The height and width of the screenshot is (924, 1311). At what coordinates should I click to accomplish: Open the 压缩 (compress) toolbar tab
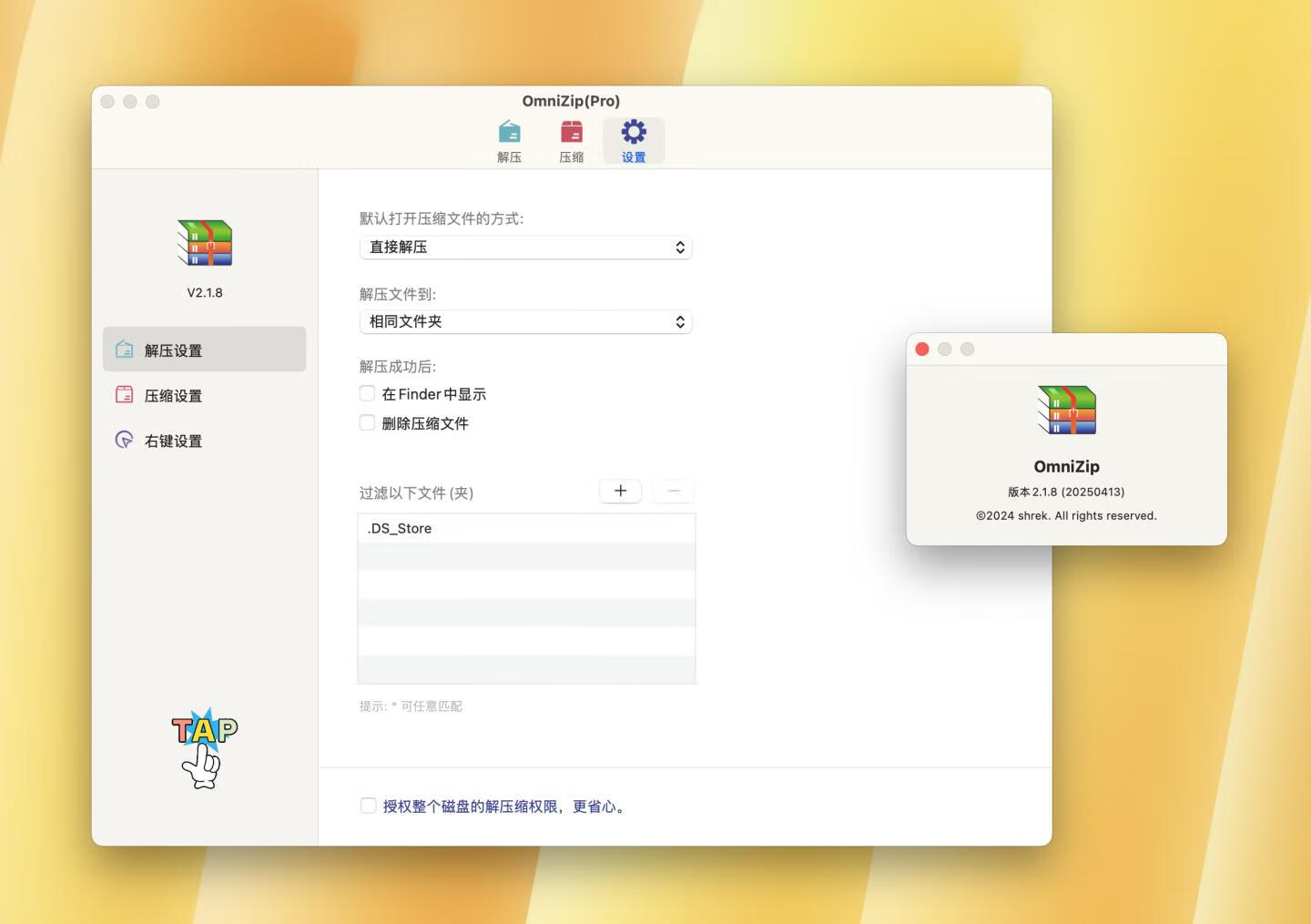click(572, 141)
